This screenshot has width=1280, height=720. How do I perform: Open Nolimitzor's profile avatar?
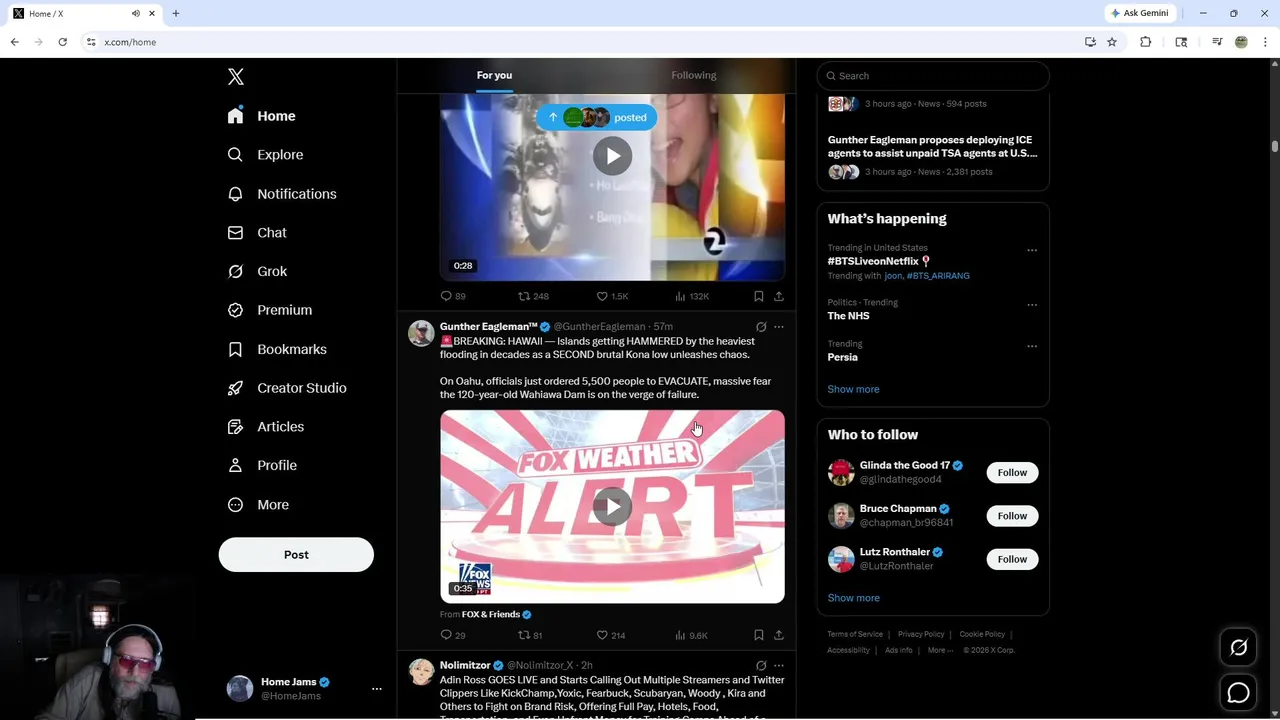421,672
